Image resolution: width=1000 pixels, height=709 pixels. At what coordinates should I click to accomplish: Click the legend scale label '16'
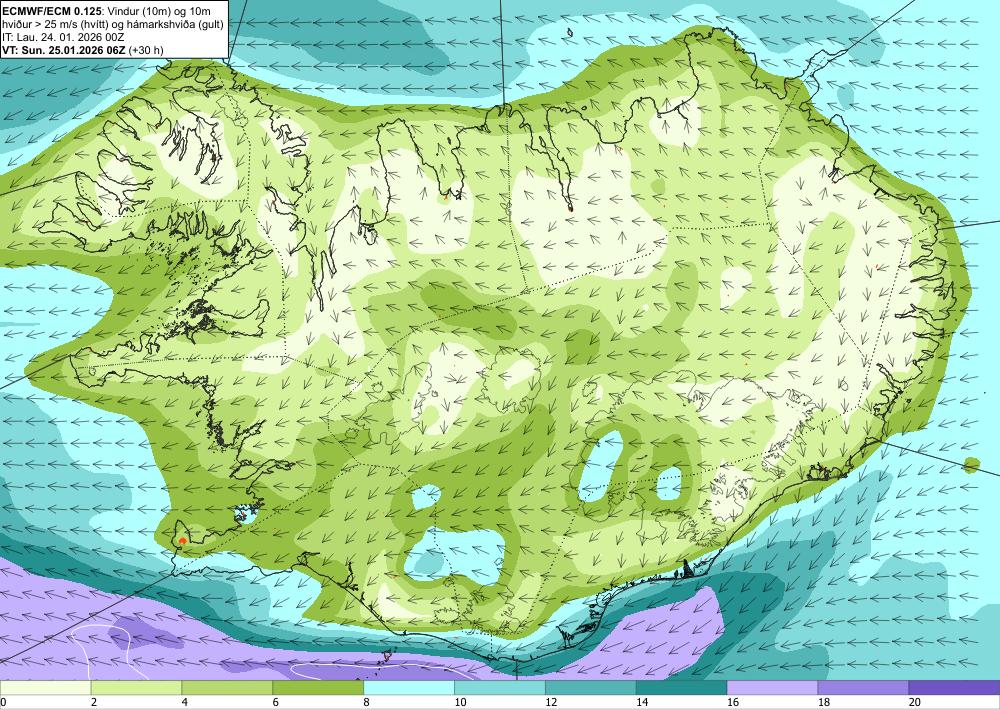pyautogui.click(x=732, y=702)
